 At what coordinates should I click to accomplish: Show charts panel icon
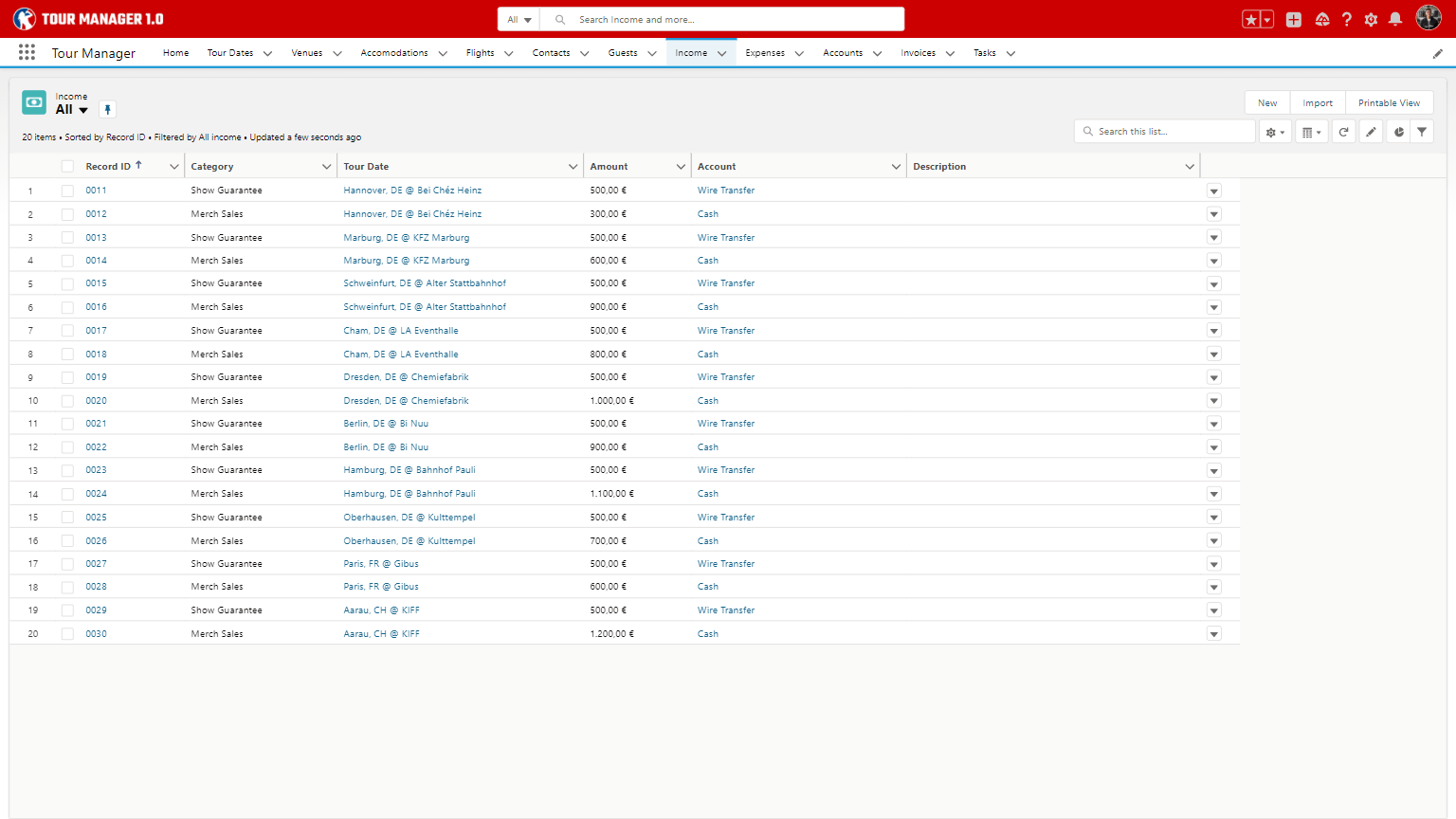coord(1398,132)
